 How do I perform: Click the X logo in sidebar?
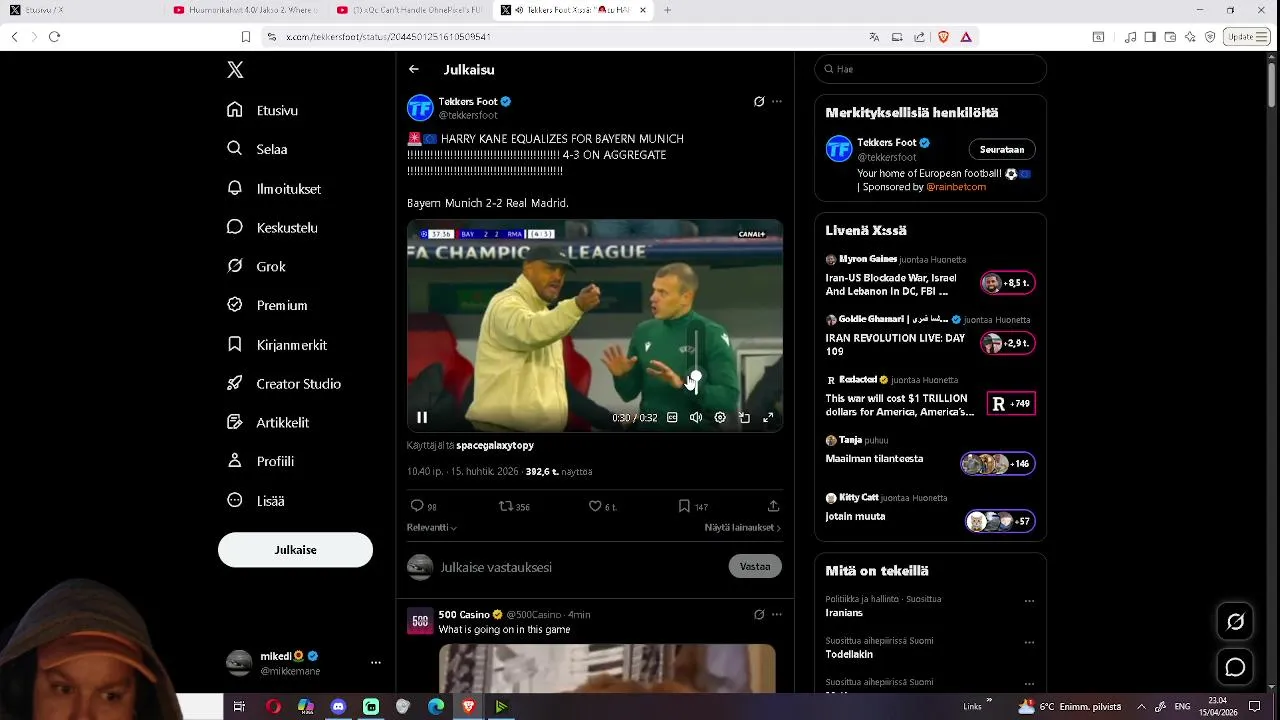pyautogui.click(x=235, y=70)
